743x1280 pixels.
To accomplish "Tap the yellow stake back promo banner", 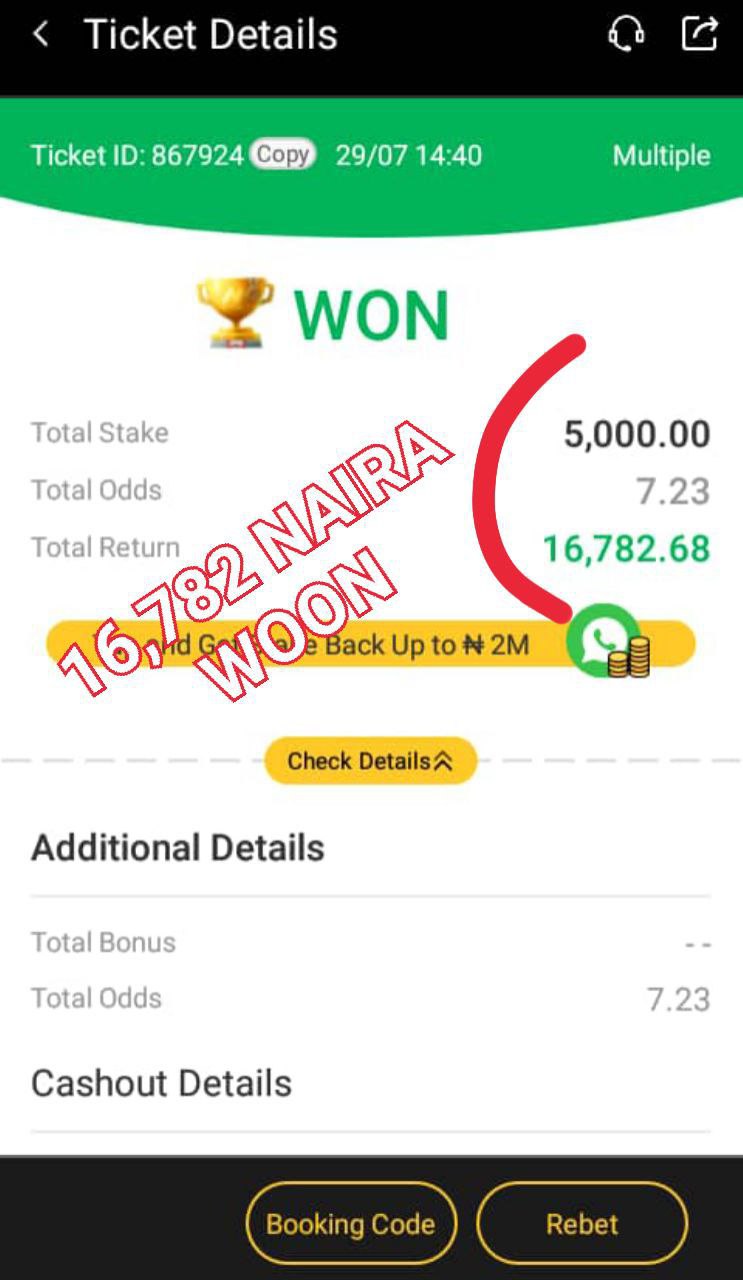I will click(370, 644).
